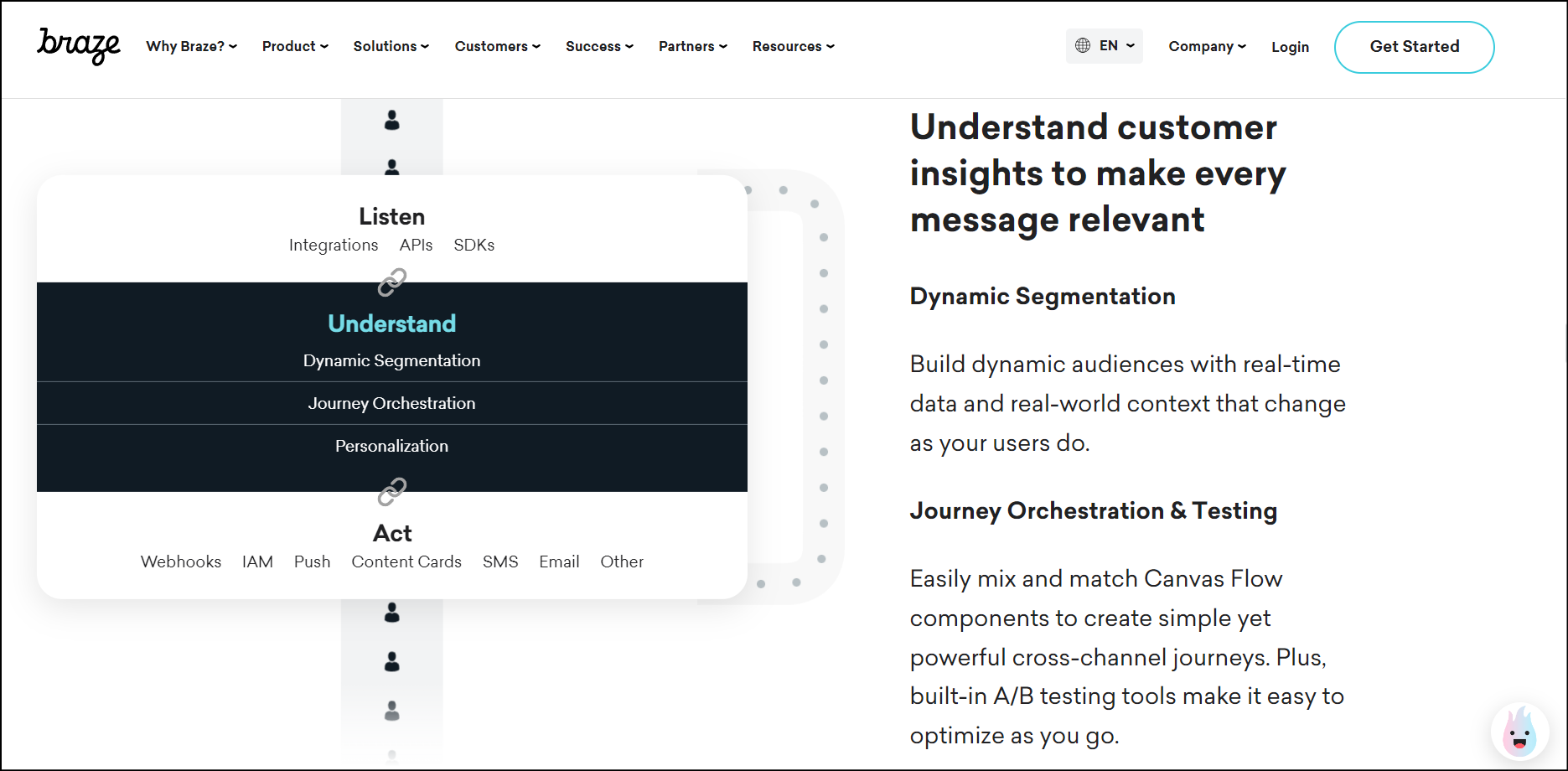
Task: Select the Understand section heading
Action: click(x=392, y=323)
